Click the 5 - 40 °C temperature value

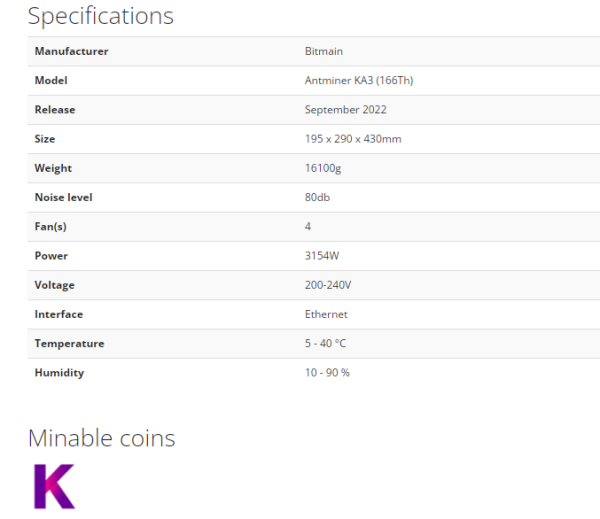tap(325, 343)
